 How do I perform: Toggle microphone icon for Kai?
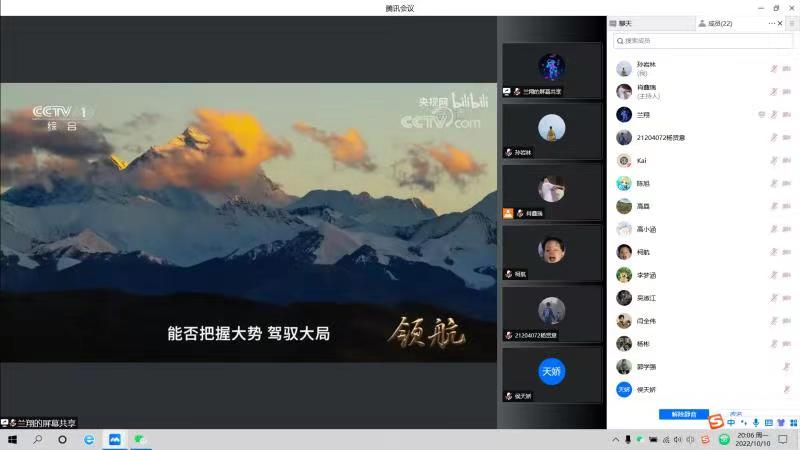tap(773, 160)
